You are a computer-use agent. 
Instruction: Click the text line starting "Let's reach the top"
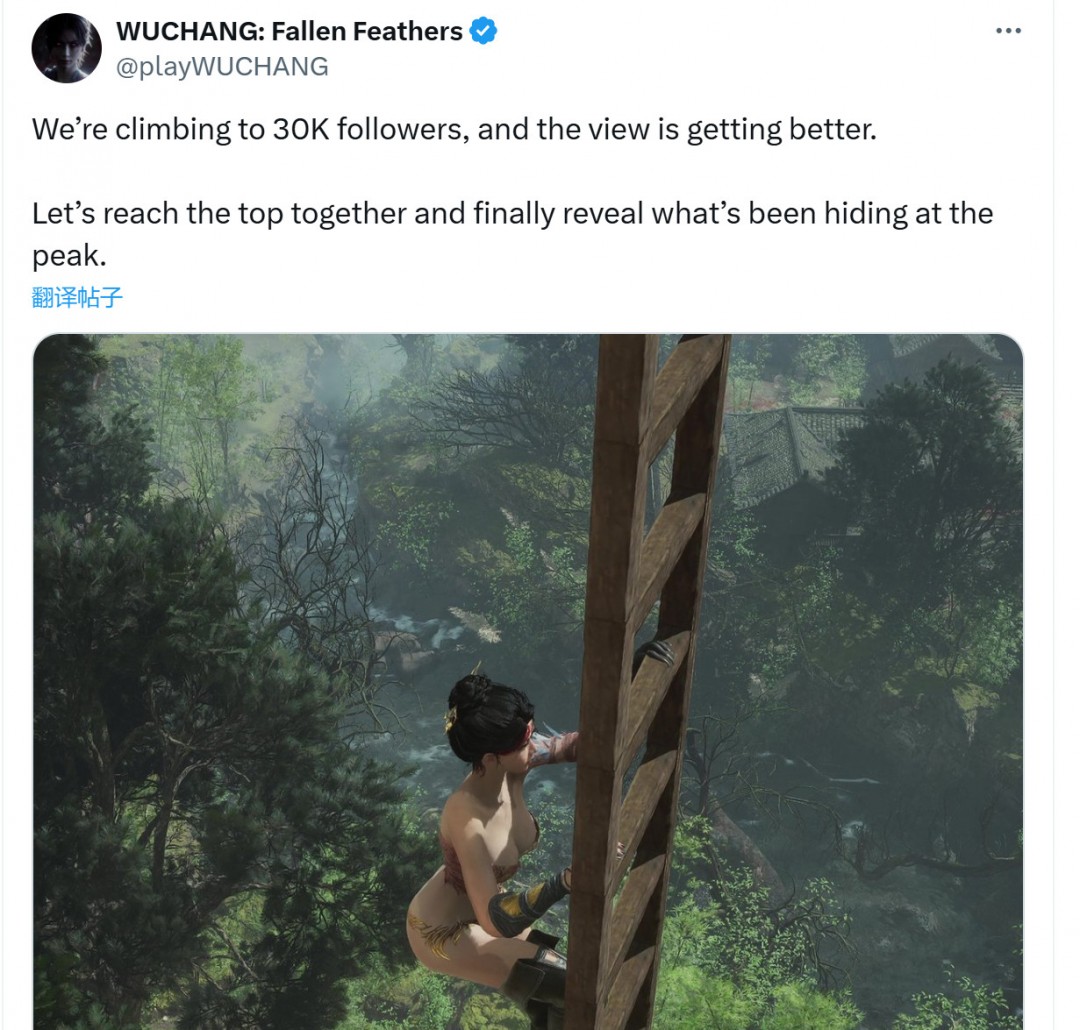tap(512, 214)
